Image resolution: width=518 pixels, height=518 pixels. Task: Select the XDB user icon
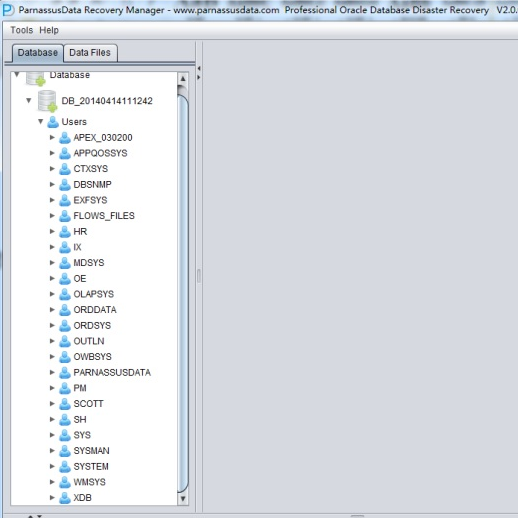[x=65, y=498]
